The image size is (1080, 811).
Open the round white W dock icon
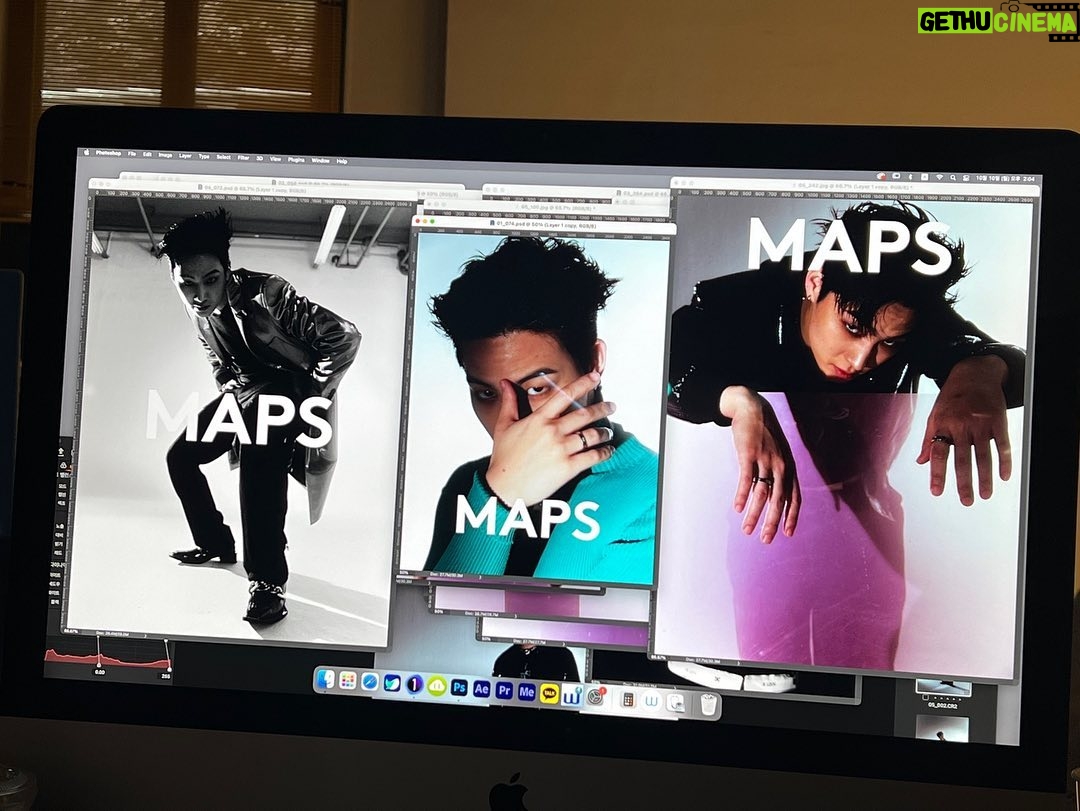[x=652, y=701]
